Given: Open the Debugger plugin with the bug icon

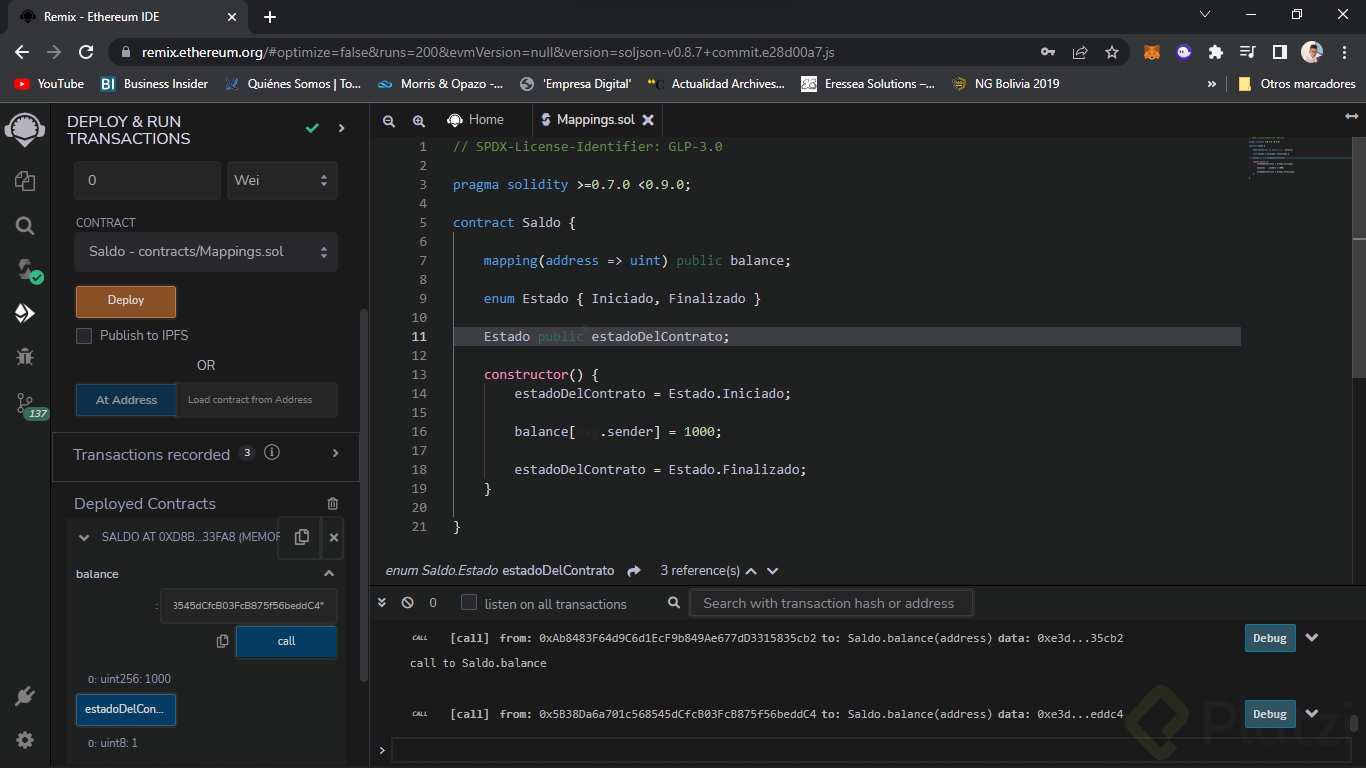Looking at the screenshot, I should point(25,357).
